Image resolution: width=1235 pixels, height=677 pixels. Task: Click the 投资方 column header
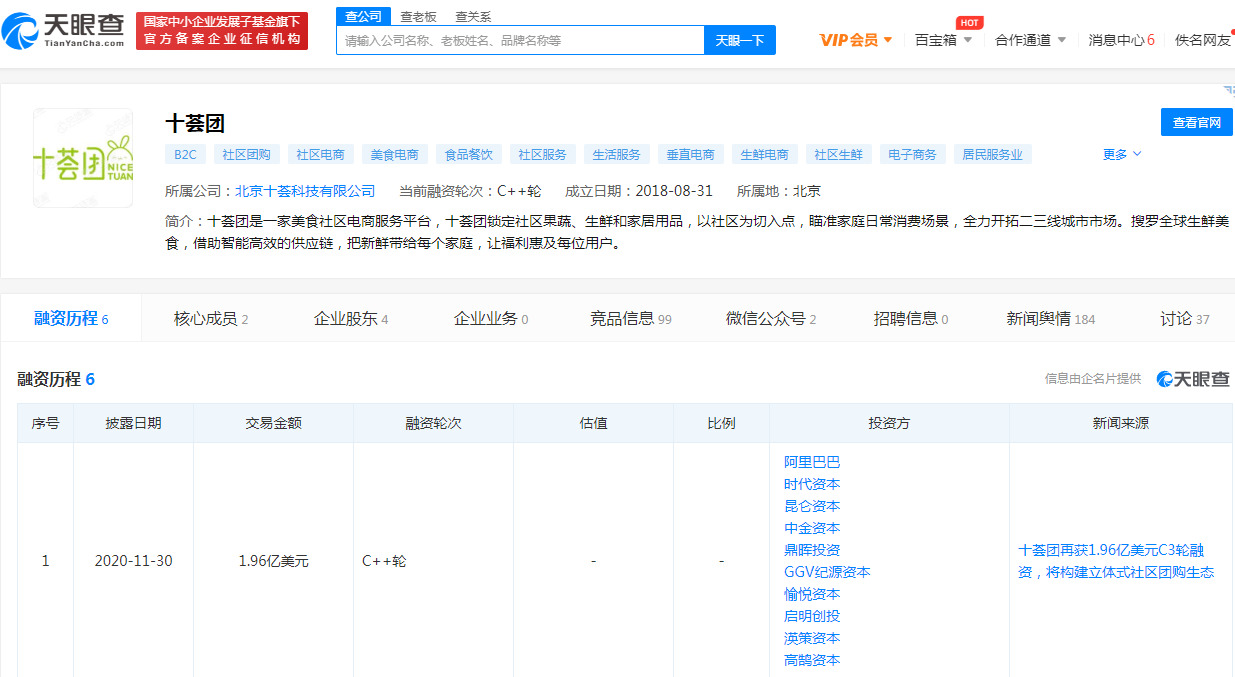(x=889, y=423)
